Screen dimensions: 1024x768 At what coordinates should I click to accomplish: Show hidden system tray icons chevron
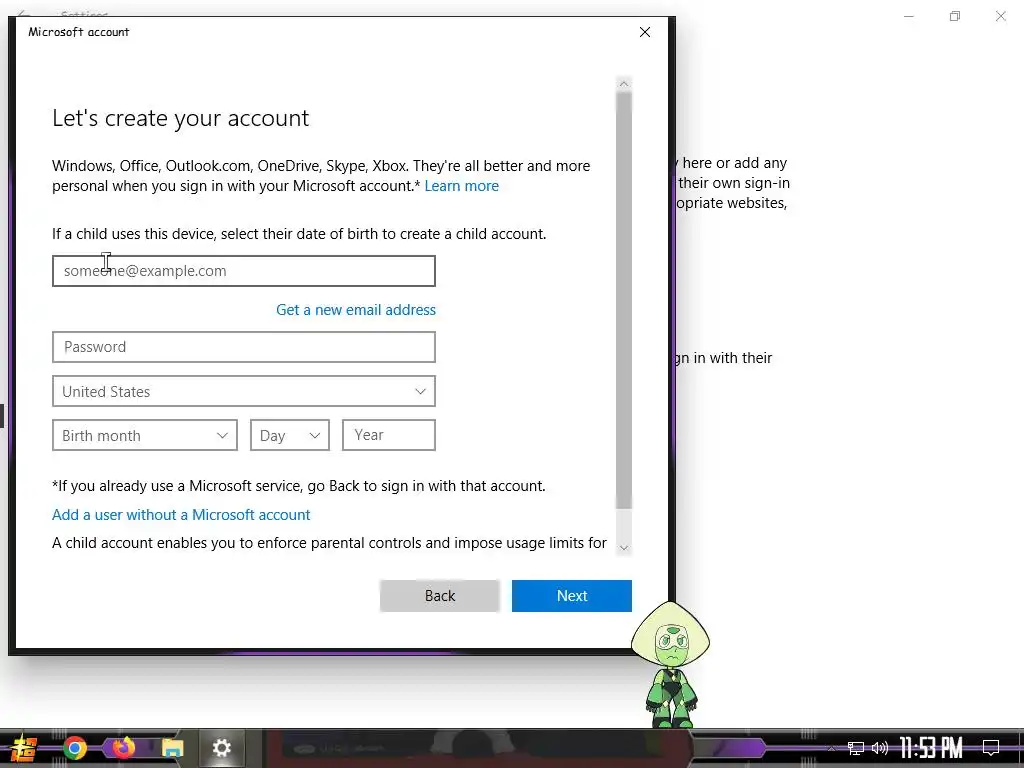pos(831,748)
